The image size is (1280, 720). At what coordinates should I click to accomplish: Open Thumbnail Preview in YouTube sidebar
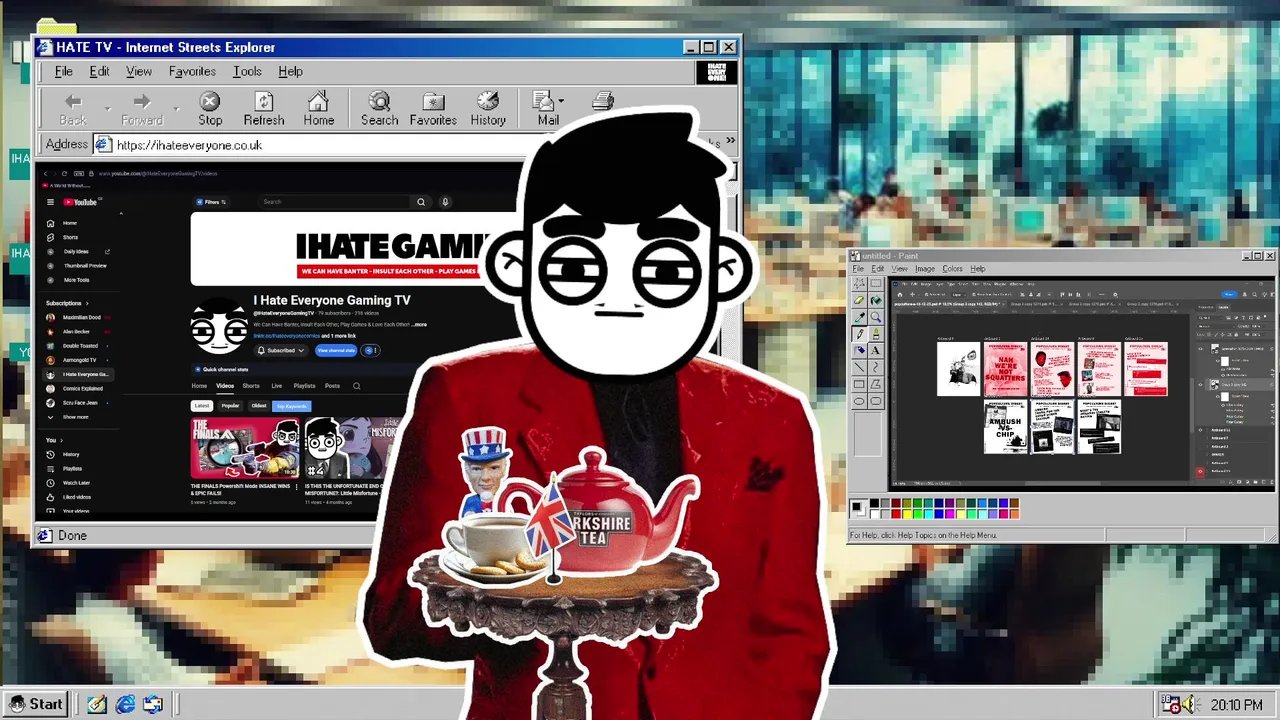[x=84, y=266]
